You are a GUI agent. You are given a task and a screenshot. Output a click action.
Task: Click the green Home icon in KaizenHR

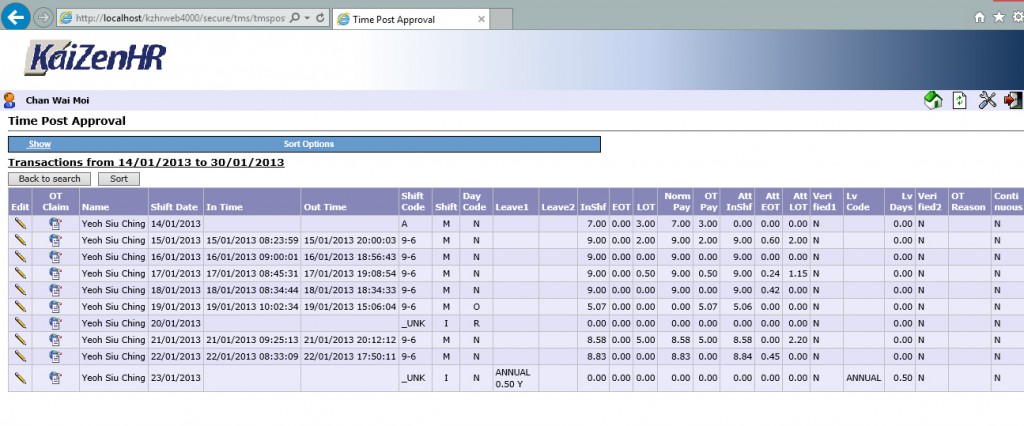[x=932, y=100]
